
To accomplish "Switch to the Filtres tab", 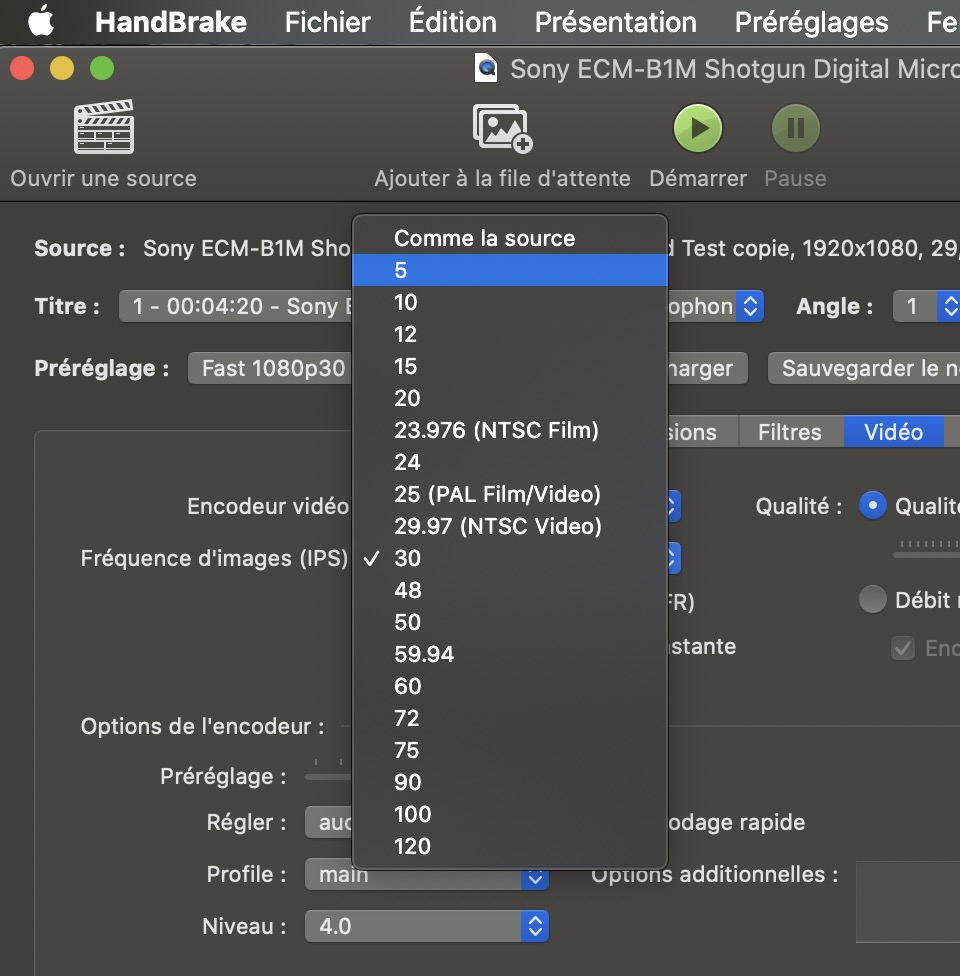I will tap(789, 432).
